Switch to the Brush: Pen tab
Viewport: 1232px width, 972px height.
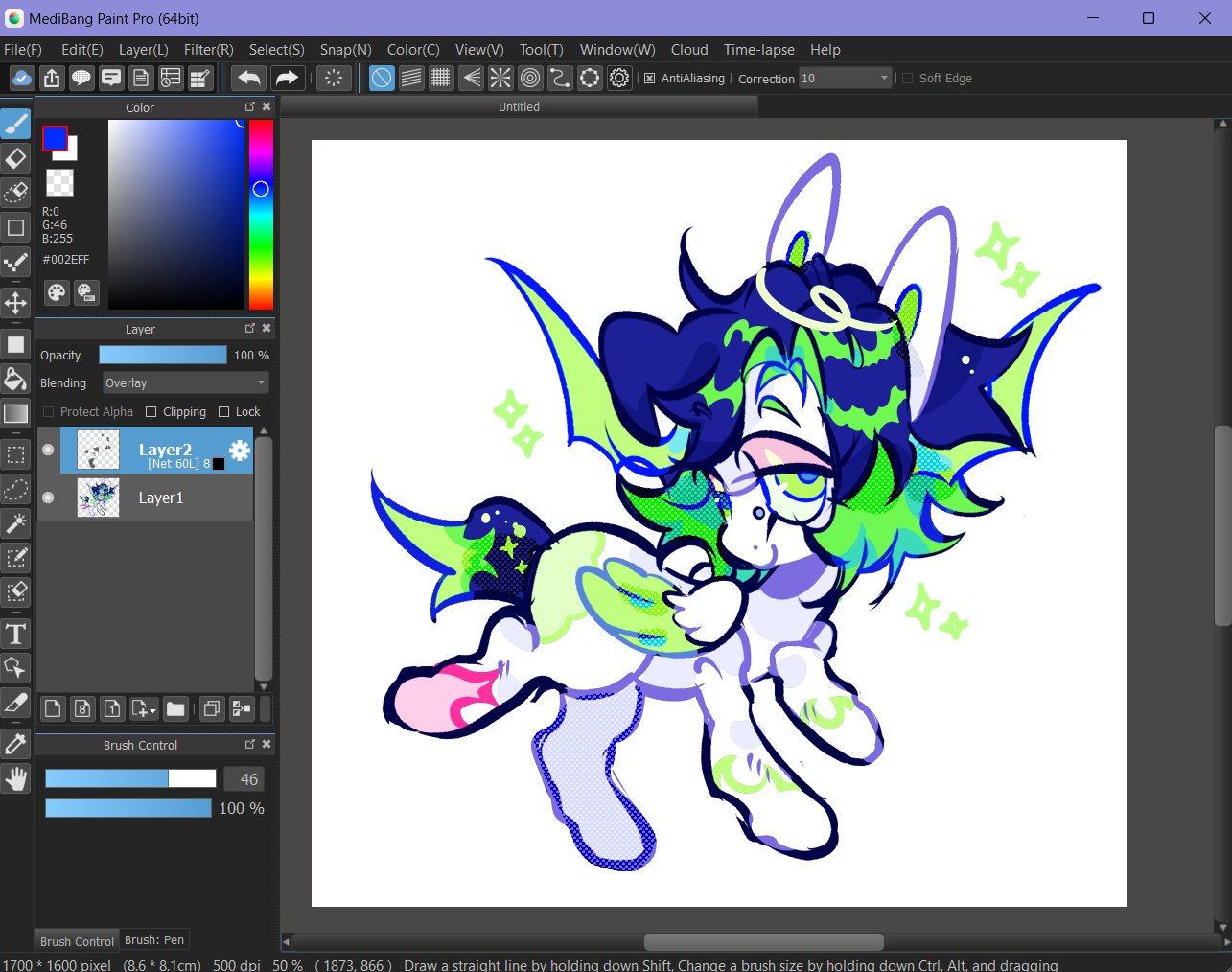(x=154, y=940)
